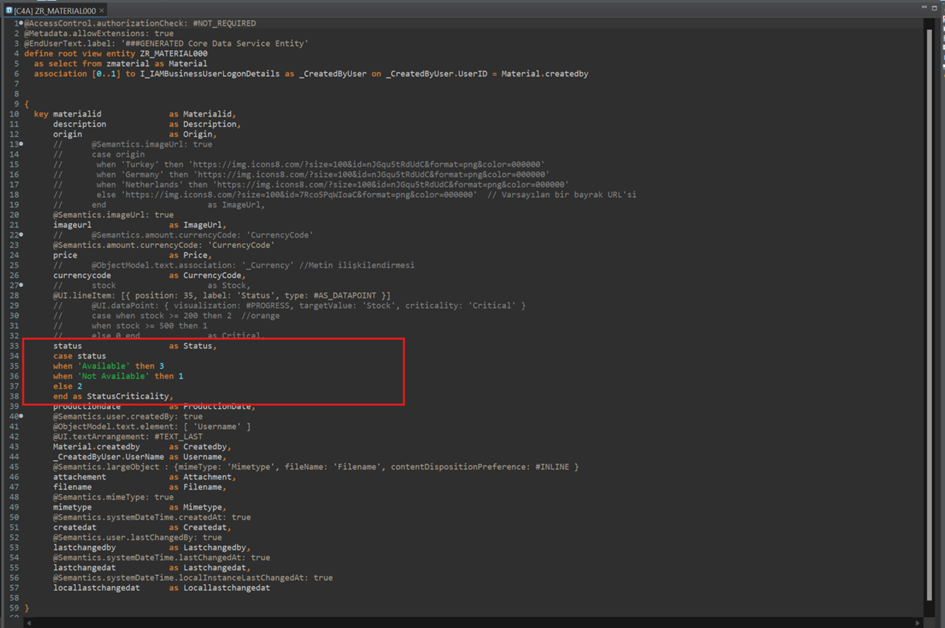The image size is (945, 628).
Task: Click the left arrow of the horizontal scrollbar
Action: [x=30, y=622]
